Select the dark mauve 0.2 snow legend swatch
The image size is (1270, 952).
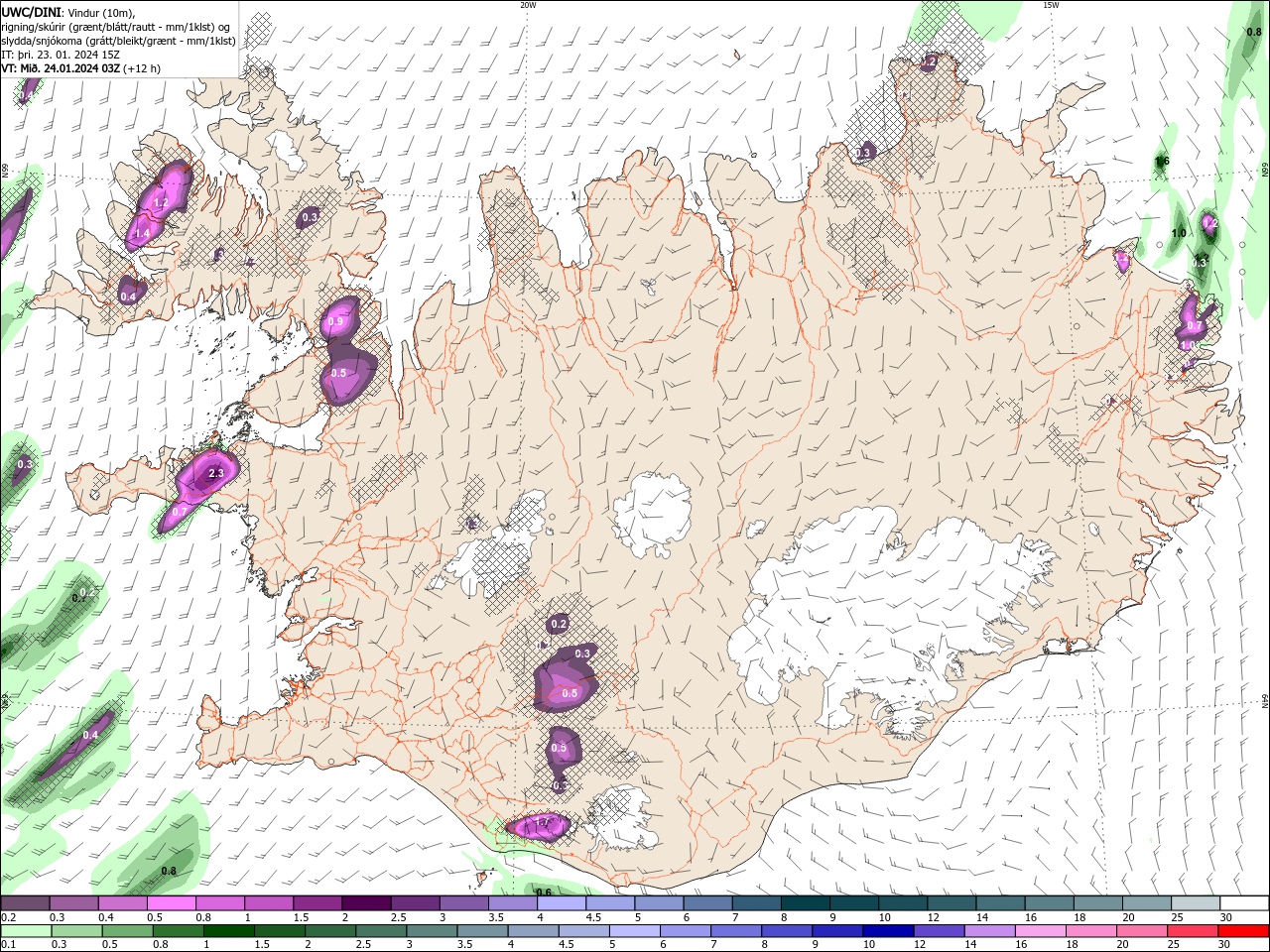point(25,903)
